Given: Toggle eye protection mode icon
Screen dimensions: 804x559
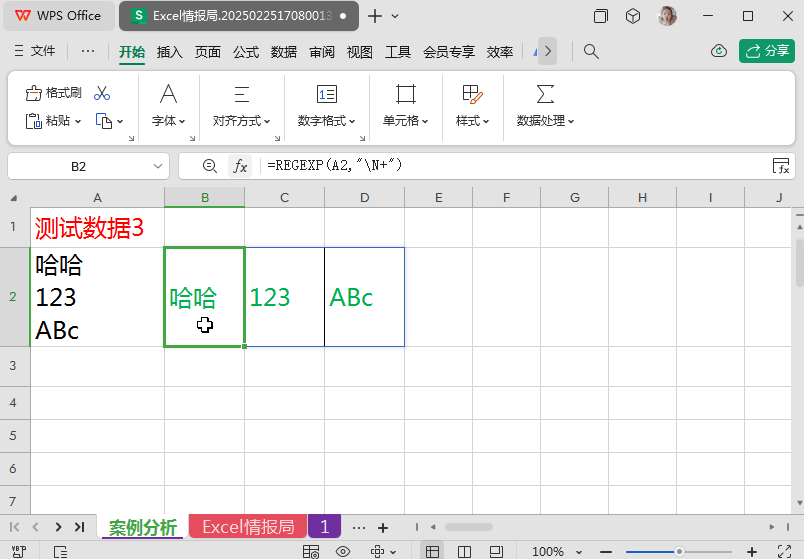Looking at the screenshot, I should point(343,551).
